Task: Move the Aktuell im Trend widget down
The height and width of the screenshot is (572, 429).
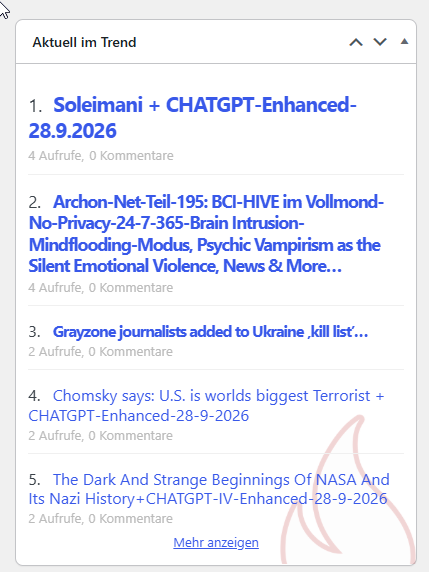Action: click(x=380, y=42)
